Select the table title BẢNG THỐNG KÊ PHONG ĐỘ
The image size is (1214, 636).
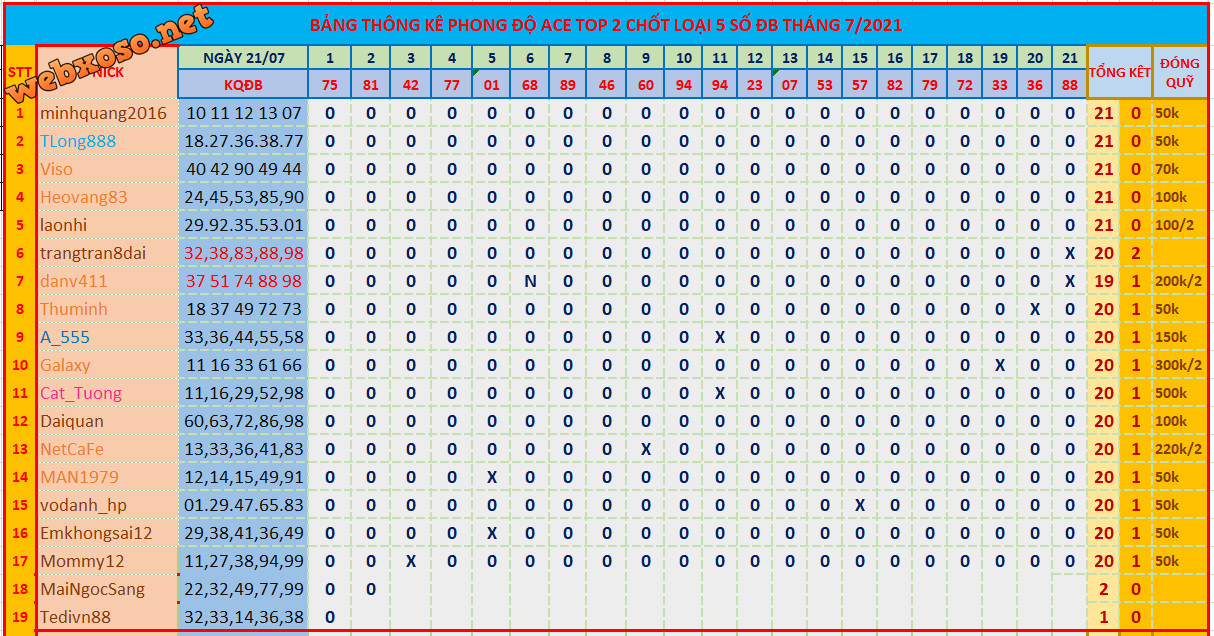tap(606, 25)
